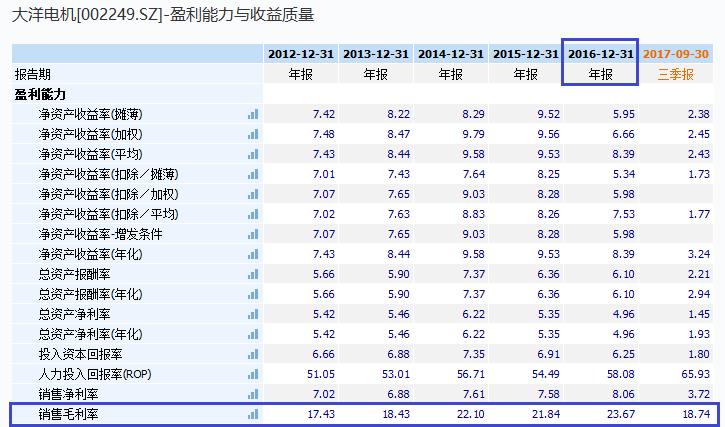Click the 投入资本回报率 row label
Viewport: 725px width, 427px height.
click(x=80, y=354)
